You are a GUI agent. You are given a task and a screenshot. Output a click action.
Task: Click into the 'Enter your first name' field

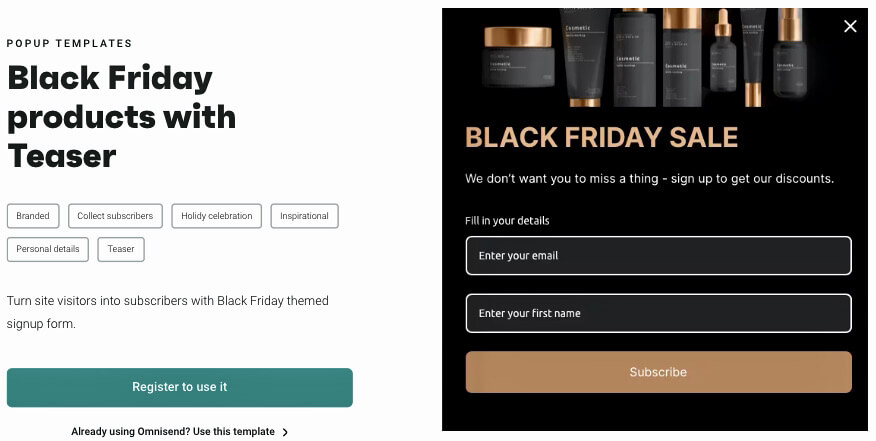pyautogui.click(x=658, y=313)
